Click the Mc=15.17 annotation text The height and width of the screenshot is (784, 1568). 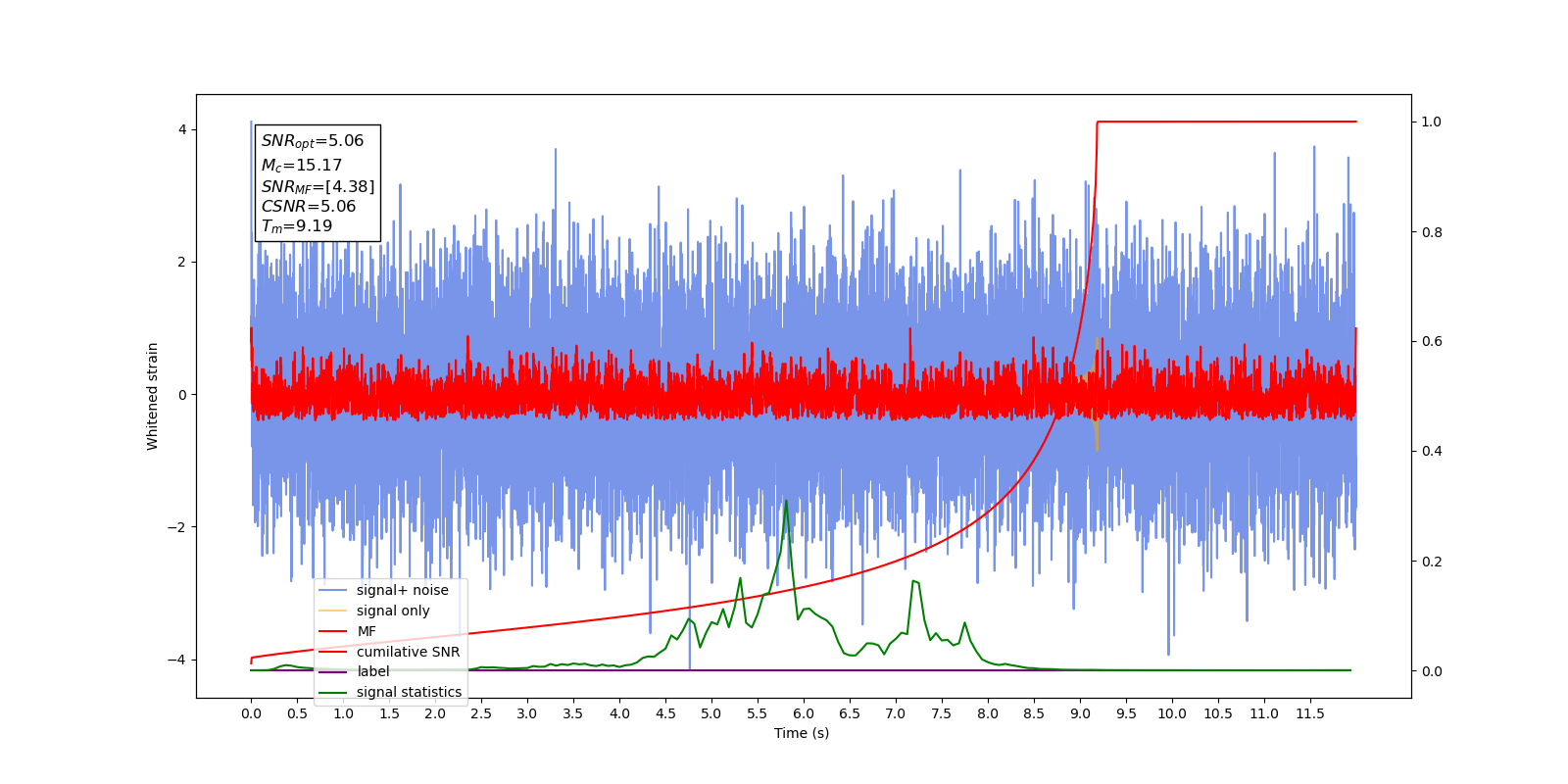point(302,166)
